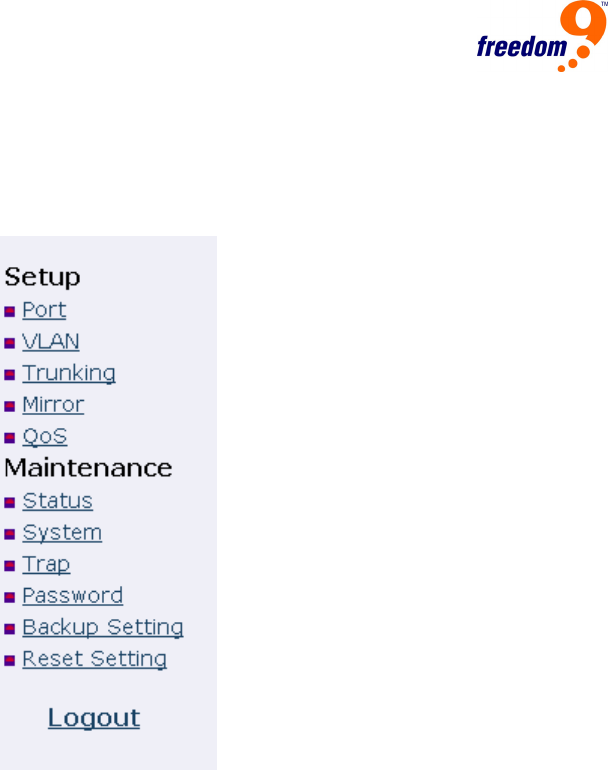Click the bullet icon beside Status
Viewport: 608px width, 770px height.
10,502
